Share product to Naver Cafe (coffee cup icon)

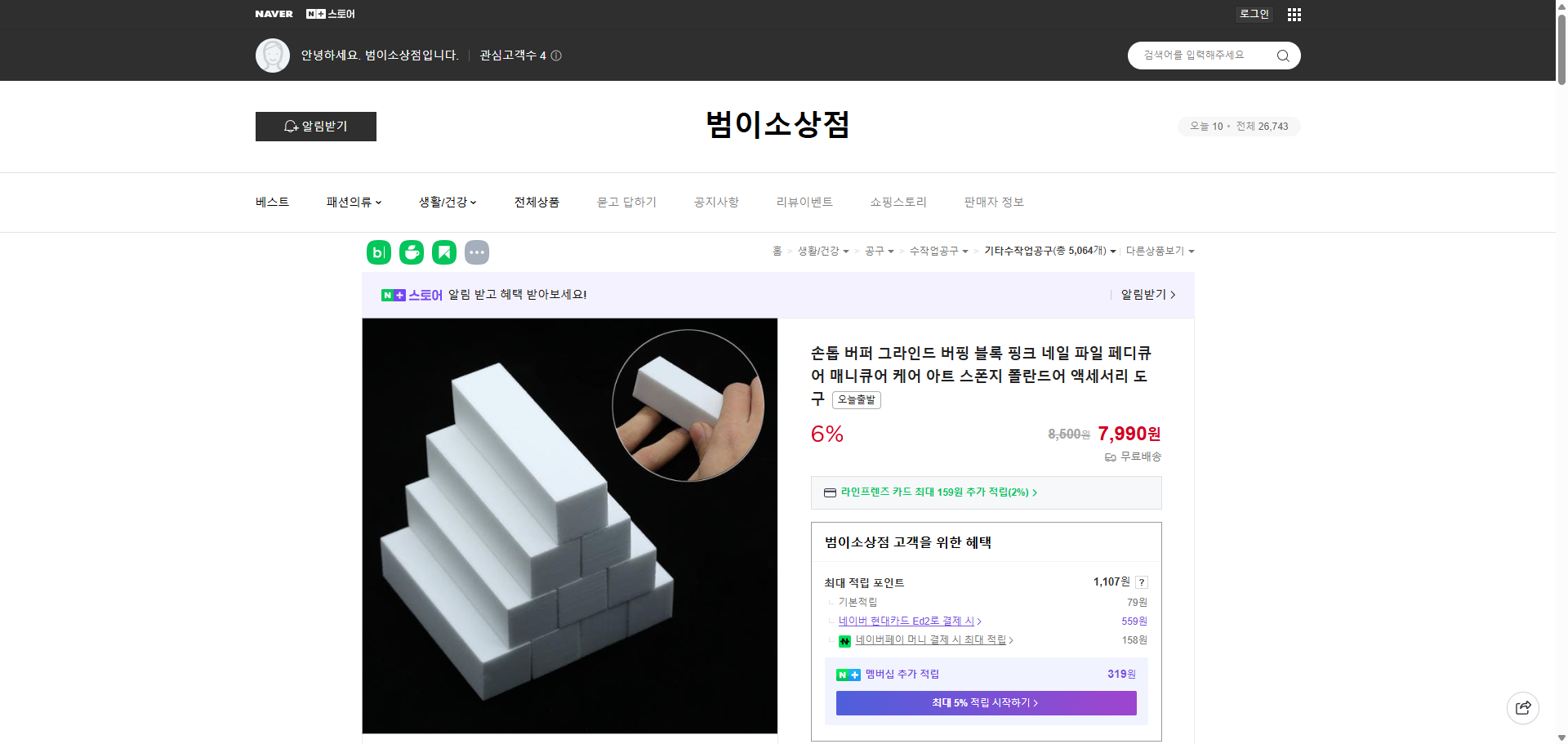tap(411, 252)
